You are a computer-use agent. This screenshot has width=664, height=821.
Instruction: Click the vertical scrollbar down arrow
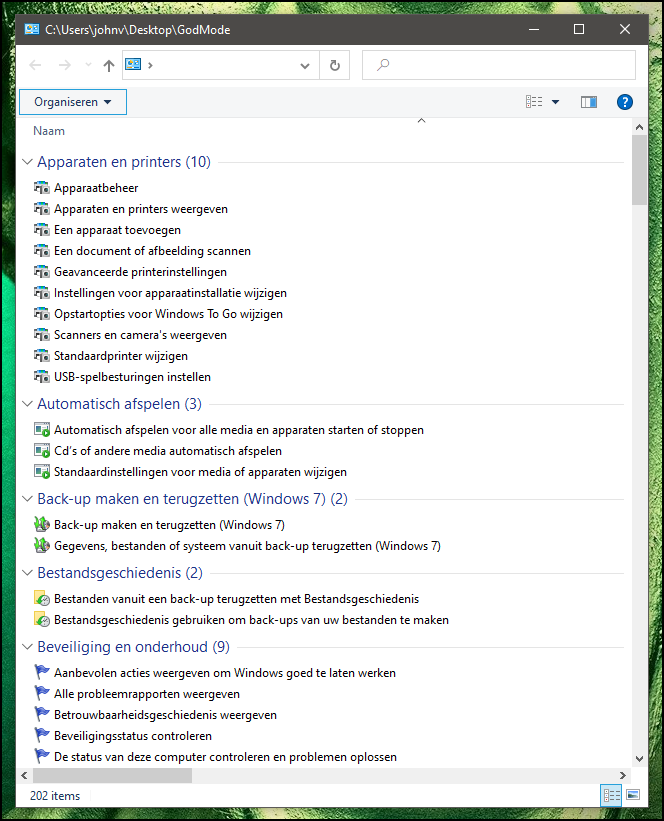point(639,759)
